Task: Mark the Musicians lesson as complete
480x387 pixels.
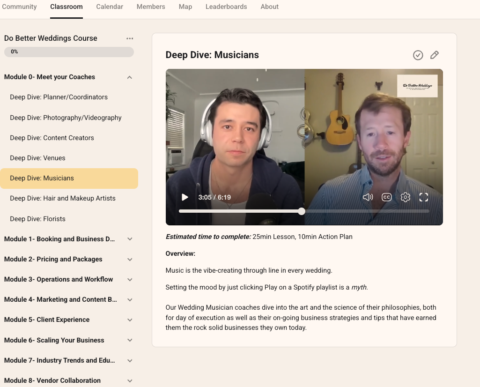Action: [418, 55]
